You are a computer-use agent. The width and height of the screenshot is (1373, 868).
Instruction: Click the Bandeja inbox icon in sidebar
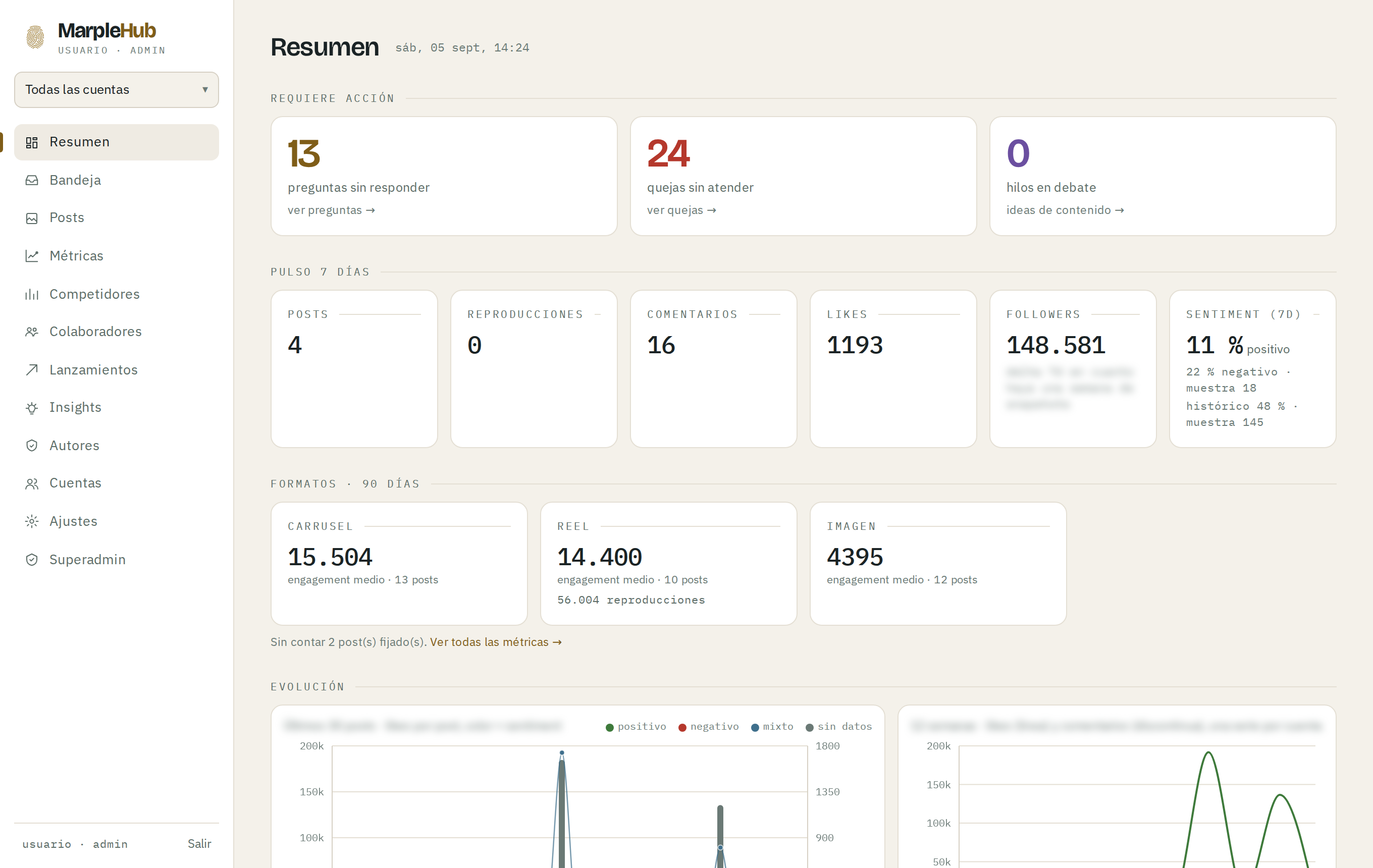coord(32,180)
